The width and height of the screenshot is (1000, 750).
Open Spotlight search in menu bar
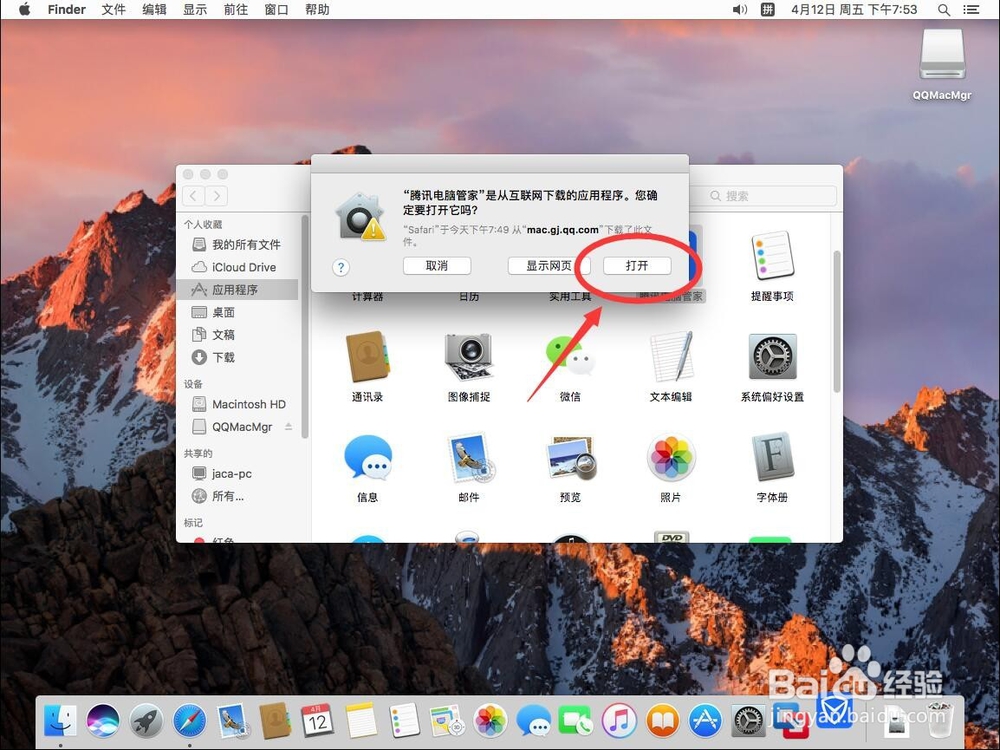coord(944,10)
